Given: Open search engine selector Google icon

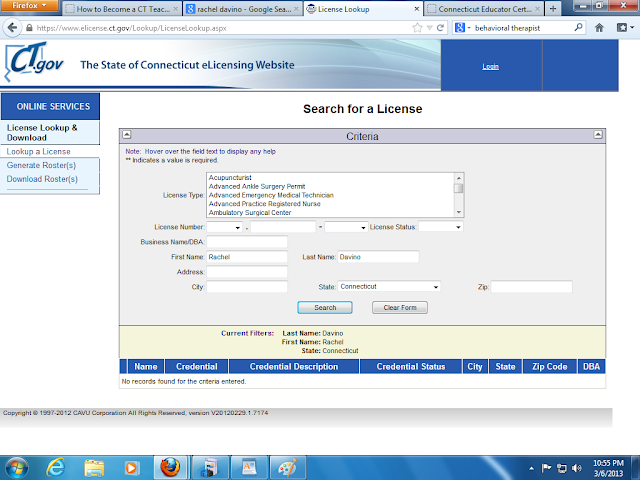Looking at the screenshot, I should [462, 28].
